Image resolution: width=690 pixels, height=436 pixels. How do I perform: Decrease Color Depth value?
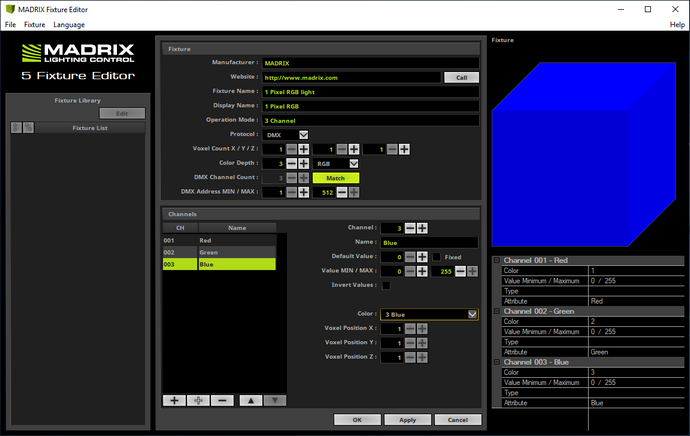click(292, 164)
